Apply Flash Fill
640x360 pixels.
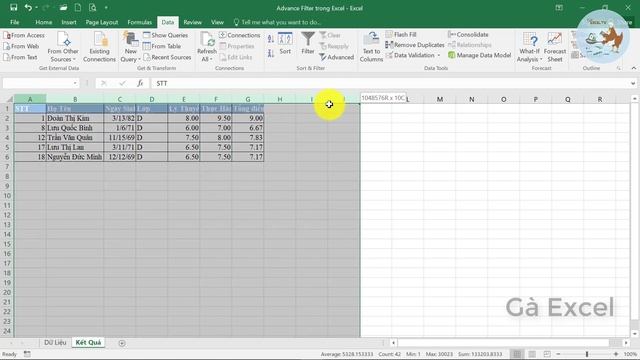tap(401, 35)
